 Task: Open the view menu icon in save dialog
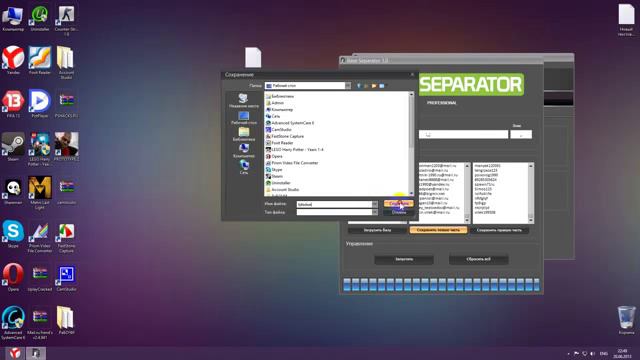click(x=382, y=86)
